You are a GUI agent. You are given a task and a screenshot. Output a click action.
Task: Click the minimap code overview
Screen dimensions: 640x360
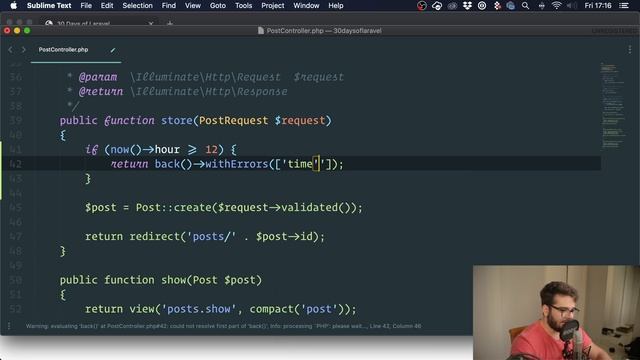613,106
